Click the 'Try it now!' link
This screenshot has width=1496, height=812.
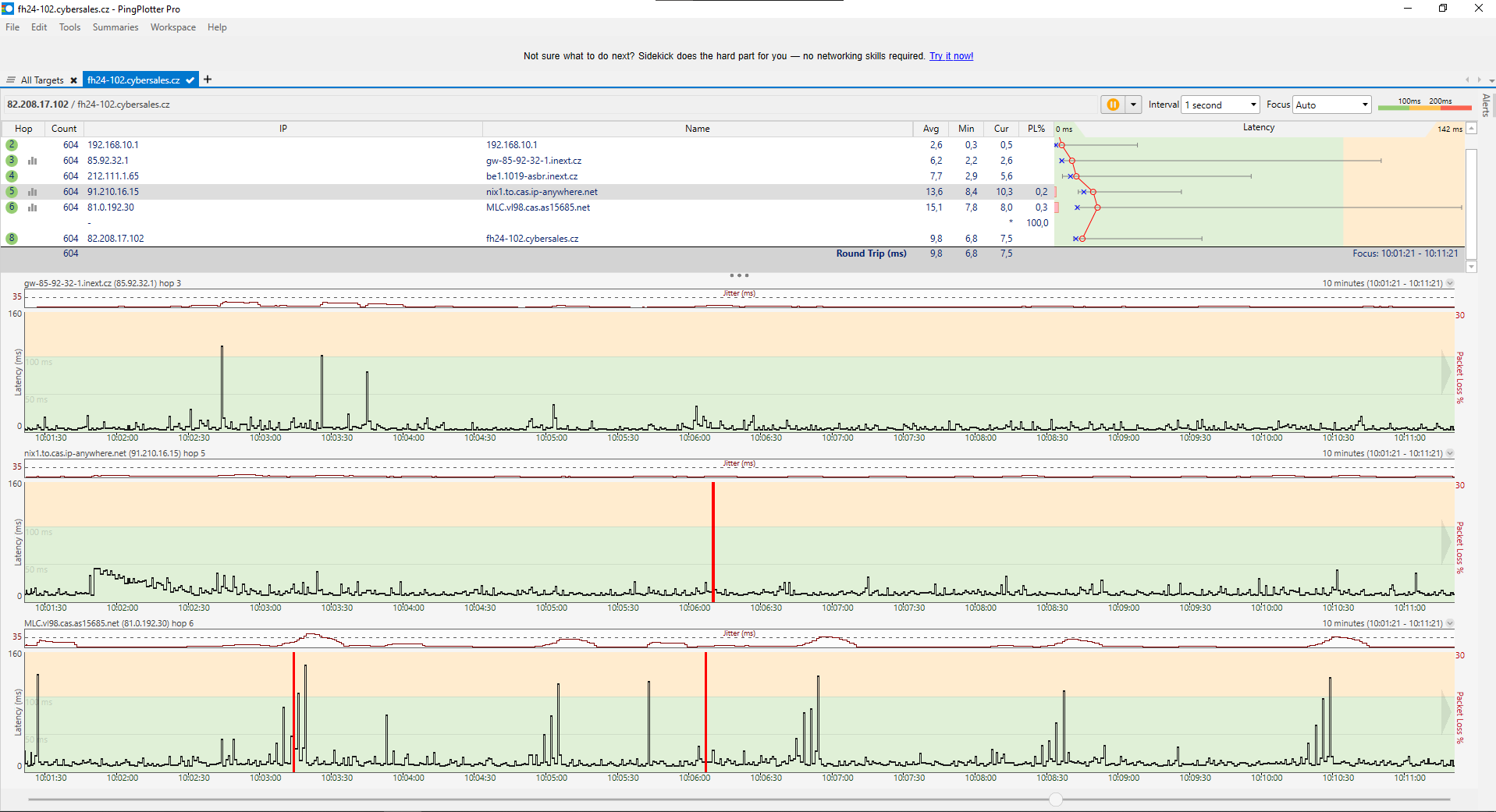[951, 56]
